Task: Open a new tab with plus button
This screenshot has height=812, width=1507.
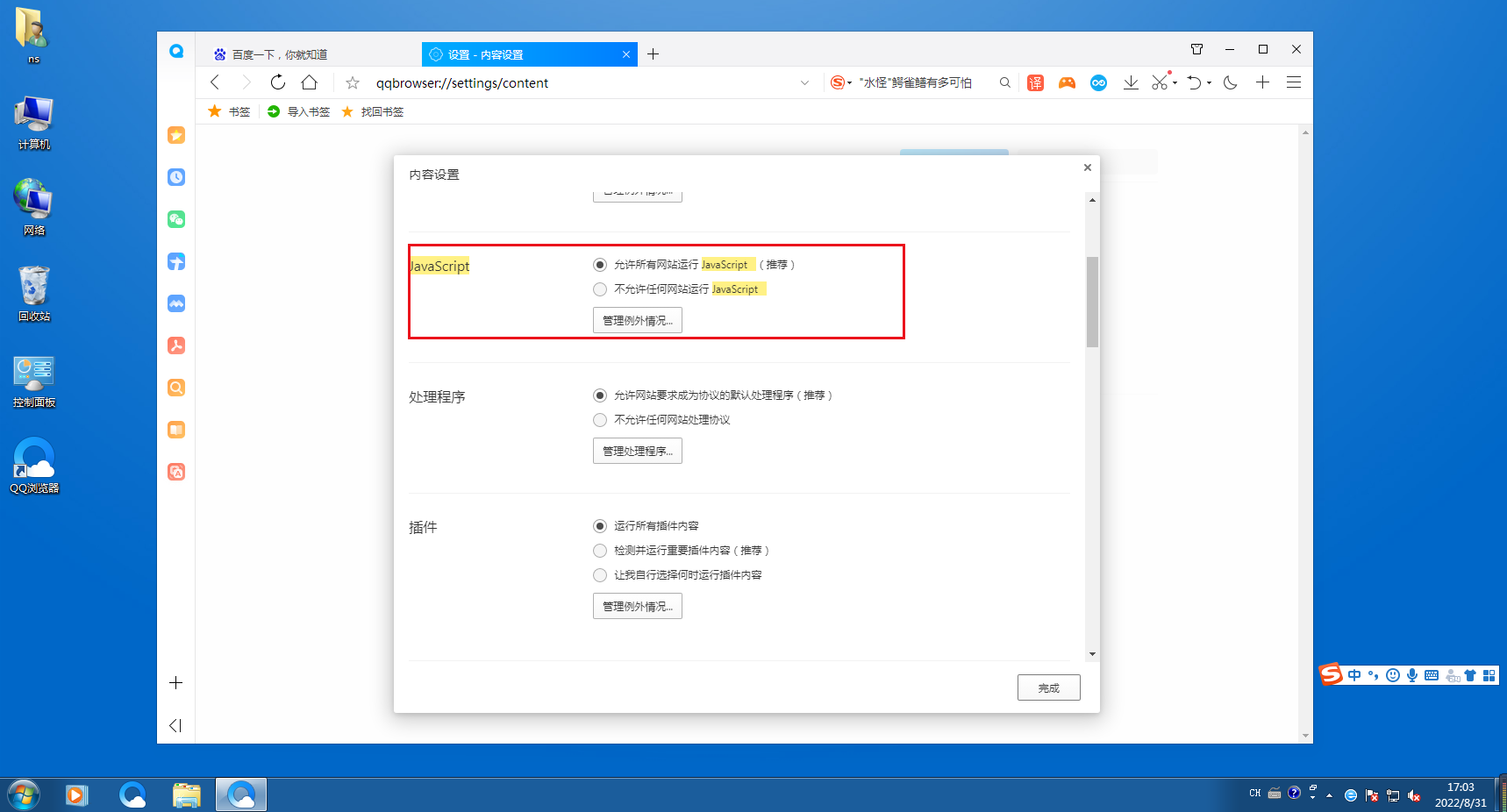Action: point(654,54)
